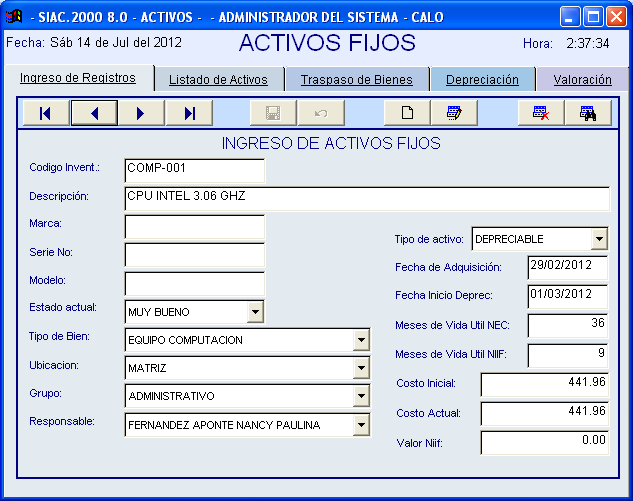This screenshot has width=633, height=501.
Task: Expand the Estado actual dropdown
Action: point(255,312)
